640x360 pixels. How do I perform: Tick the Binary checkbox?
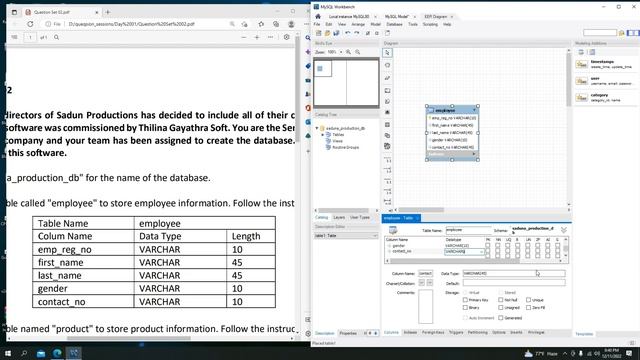pyautogui.click(x=465, y=307)
